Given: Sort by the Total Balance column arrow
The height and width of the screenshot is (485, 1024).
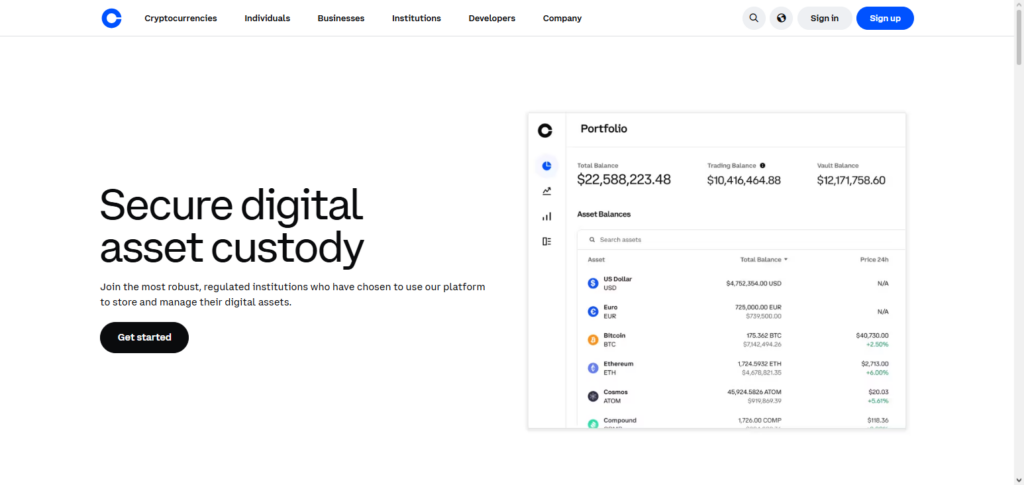Looking at the screenshot, I should pyautogui.click(x=786, y=260).
